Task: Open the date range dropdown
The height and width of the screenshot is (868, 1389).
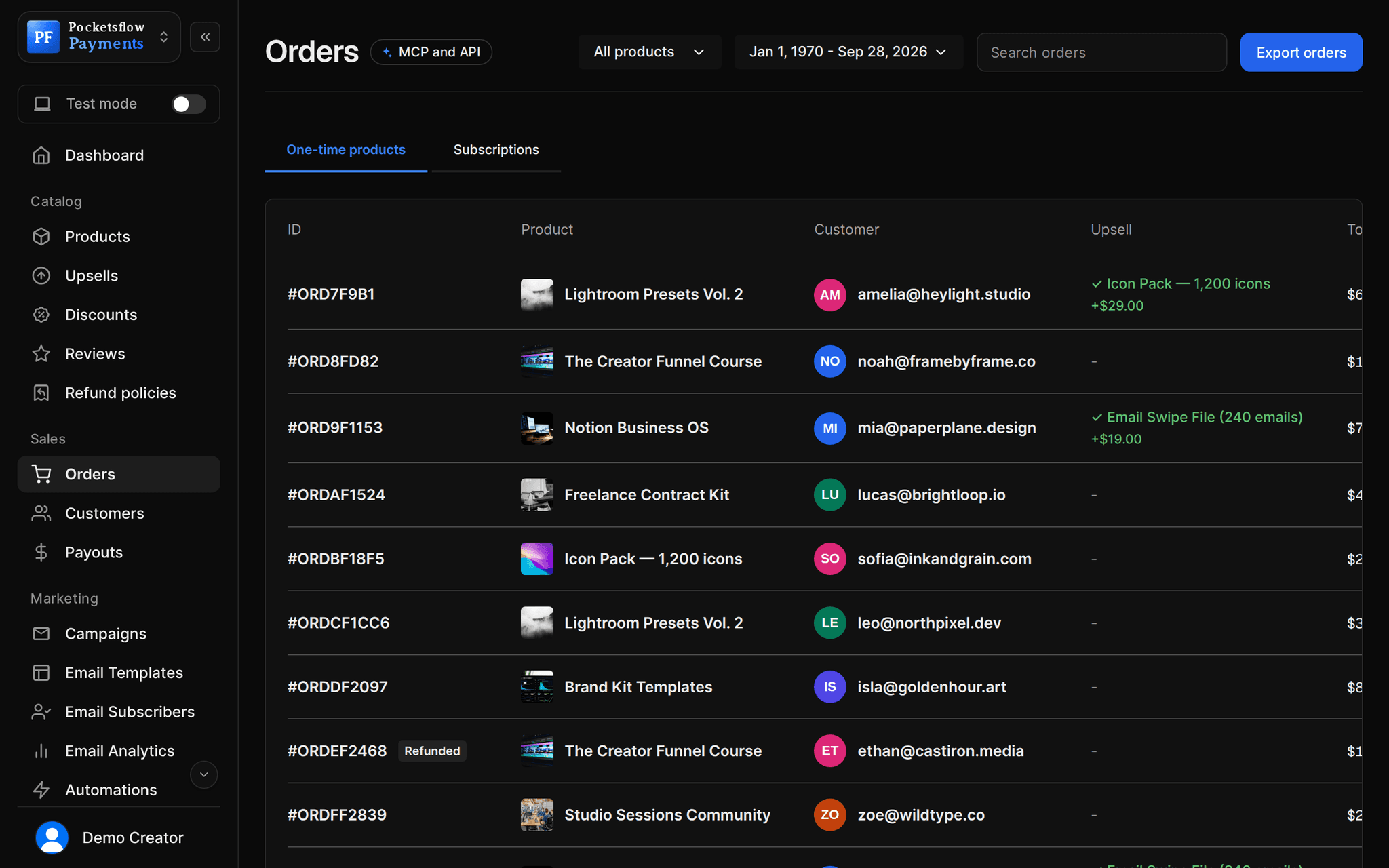Action: coord(848,52)
